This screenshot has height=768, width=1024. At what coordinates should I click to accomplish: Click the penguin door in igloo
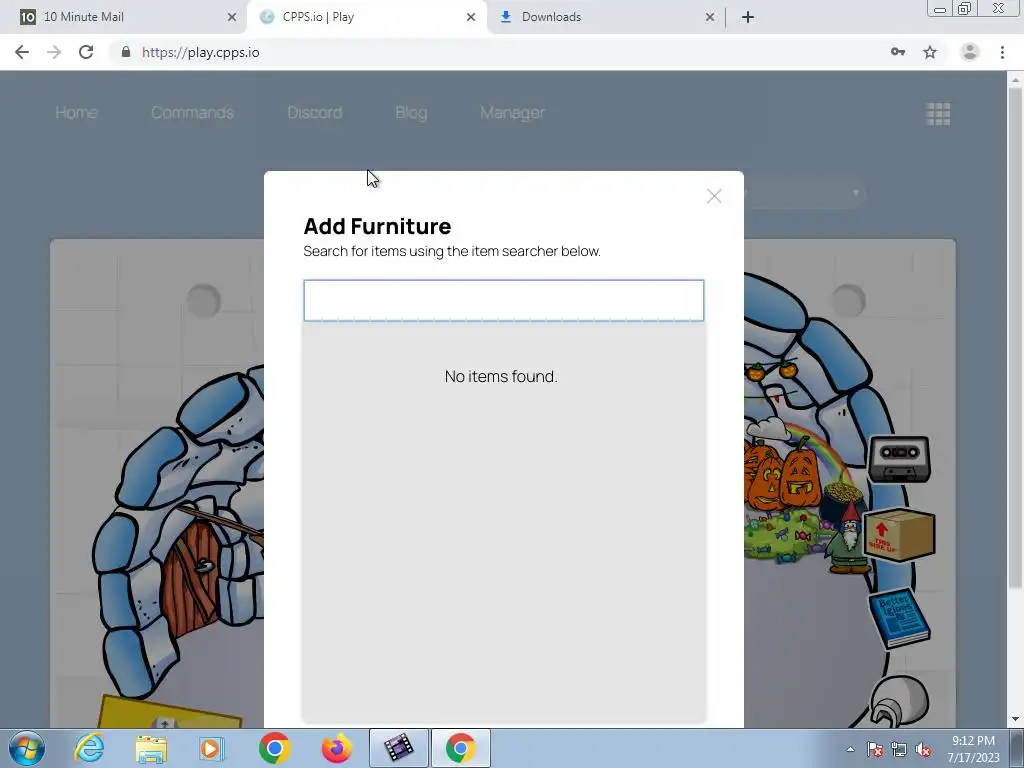coord(192,580)
